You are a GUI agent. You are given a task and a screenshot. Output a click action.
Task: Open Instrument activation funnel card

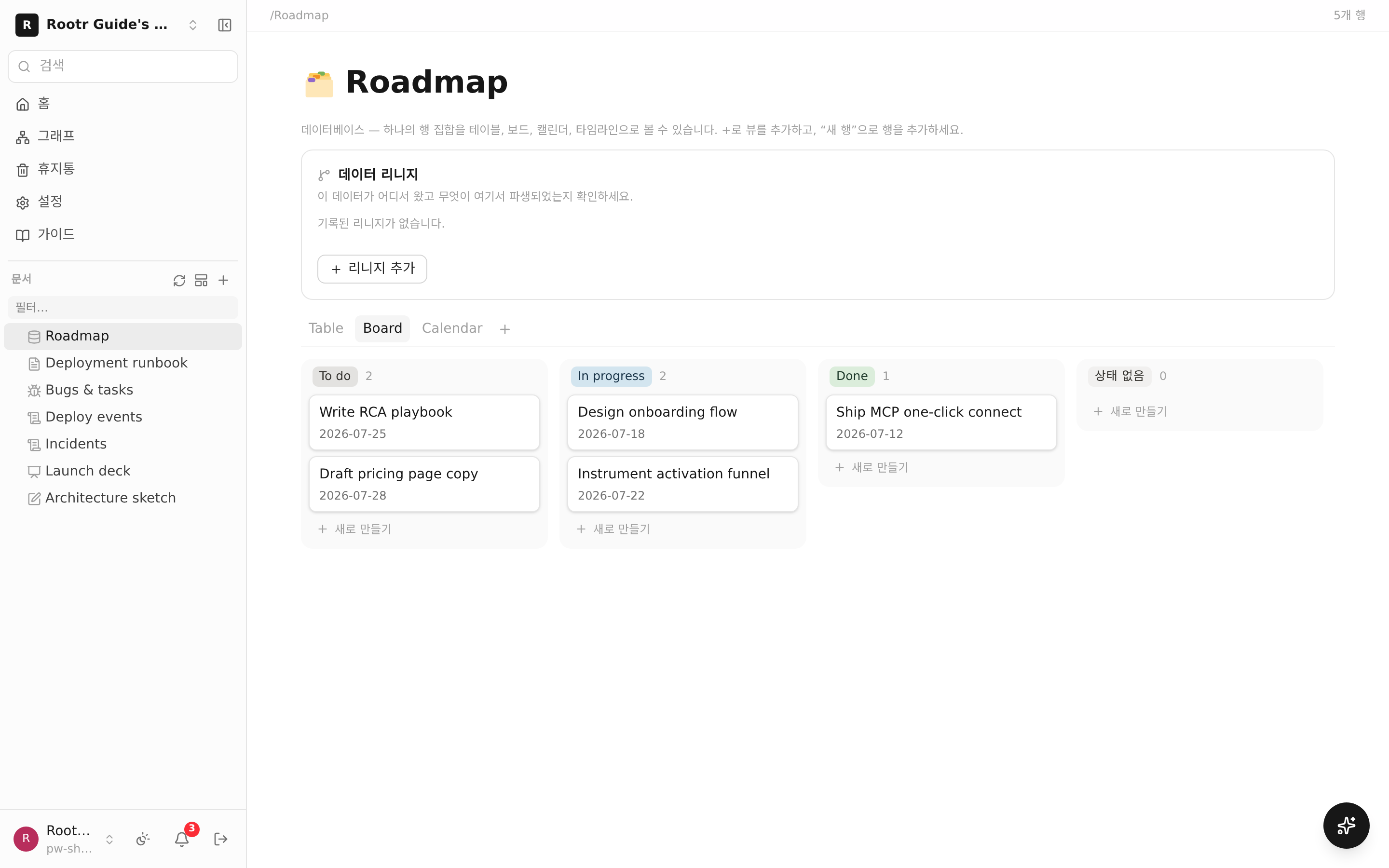pyautogui.click(x=682, y=484)
